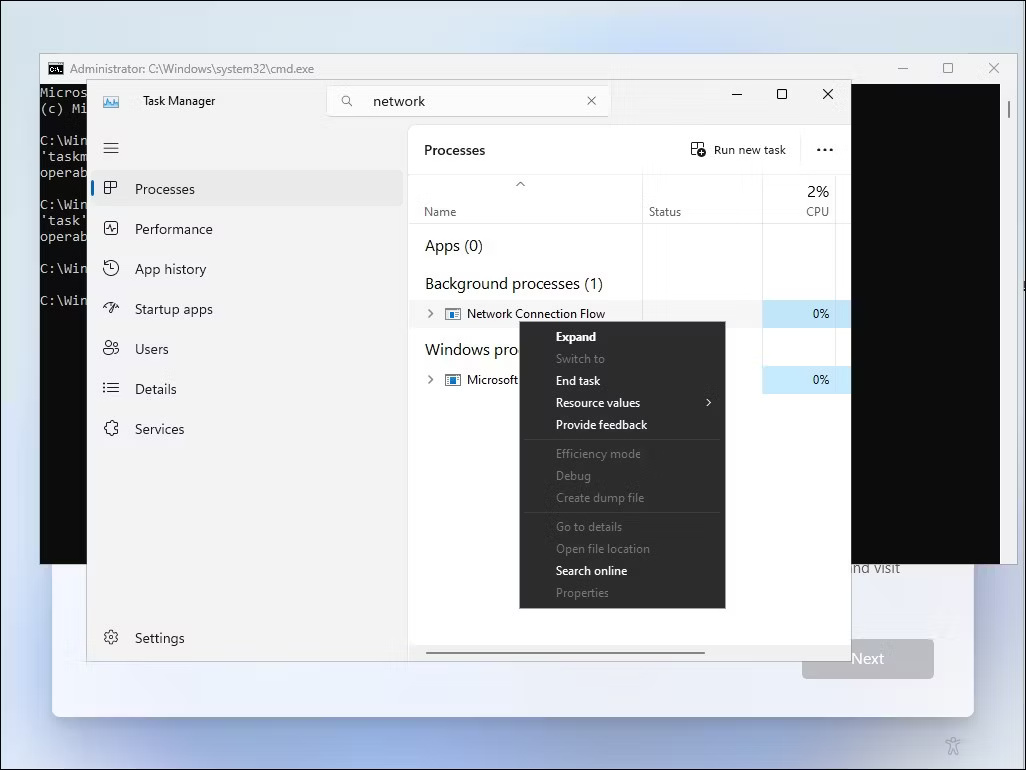This screenshot has height=770, width=1026.
Task: Collapse the navigation sidebar with hamburger menu
Action: click(111, 147)
